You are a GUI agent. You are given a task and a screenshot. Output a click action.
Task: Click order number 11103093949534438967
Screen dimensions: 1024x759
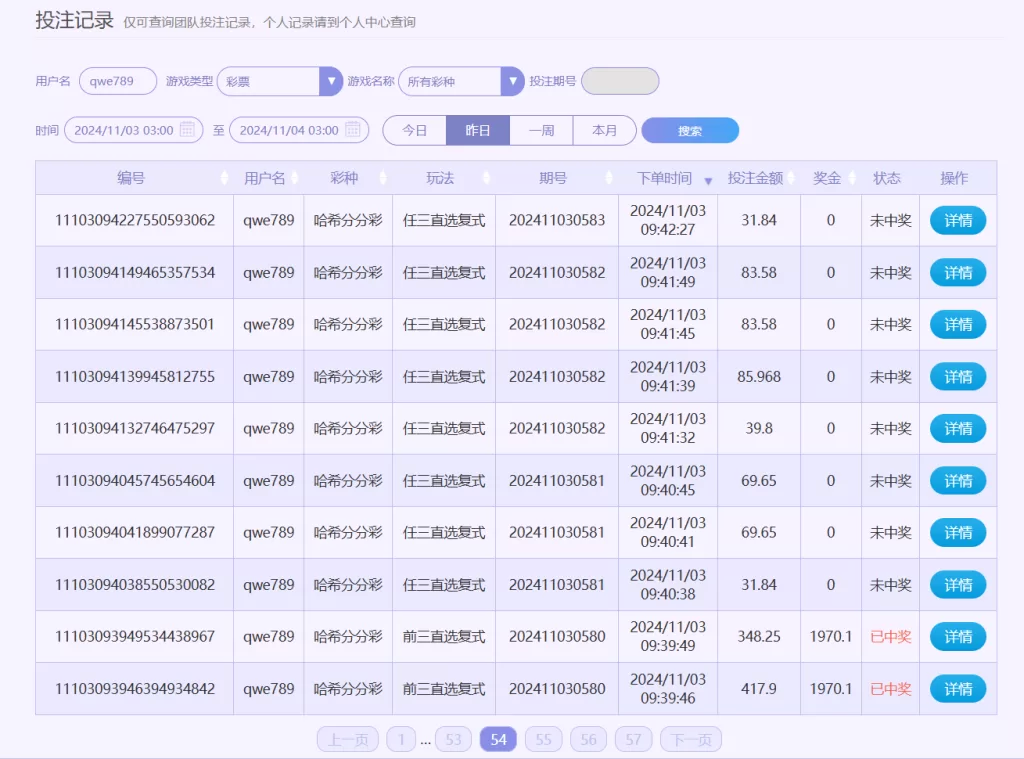(x=135, y=636)
